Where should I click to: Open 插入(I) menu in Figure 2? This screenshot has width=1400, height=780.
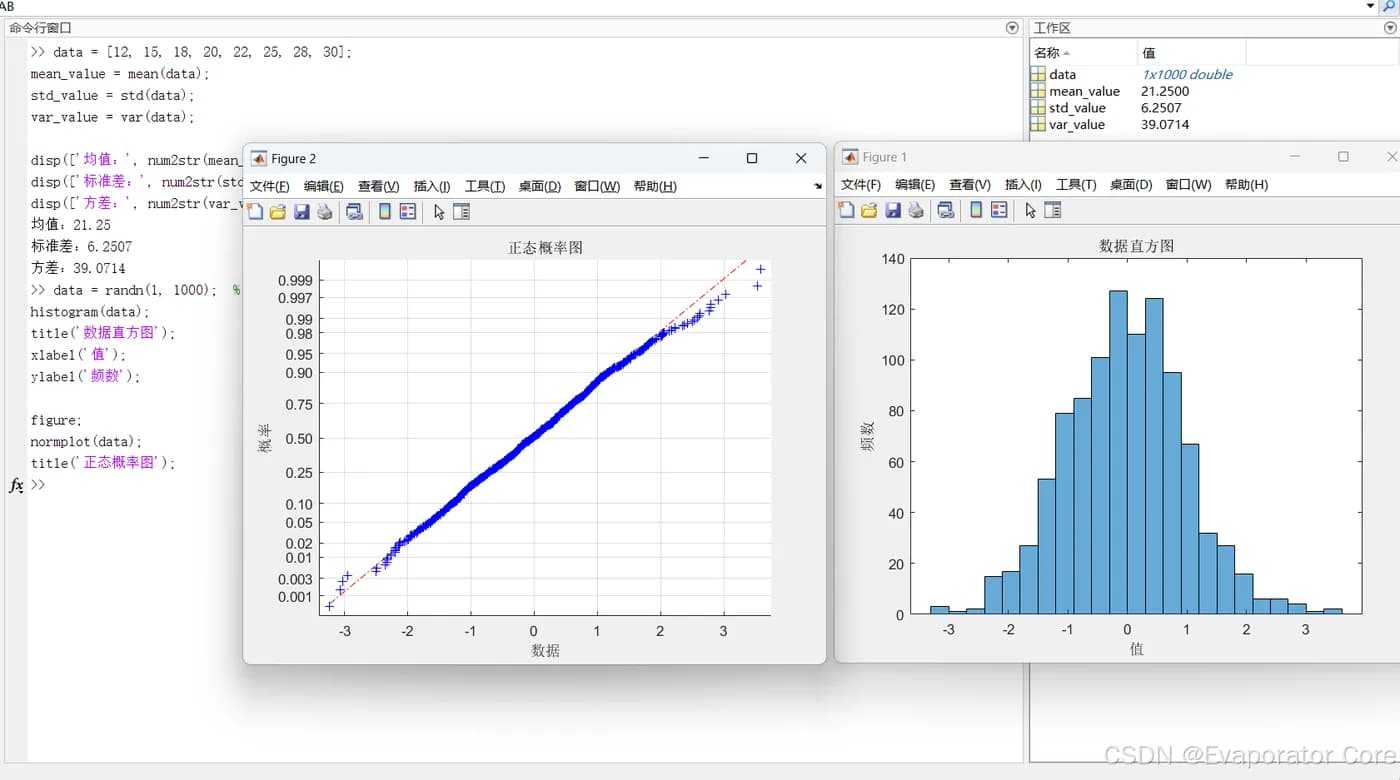pos(432,186)
